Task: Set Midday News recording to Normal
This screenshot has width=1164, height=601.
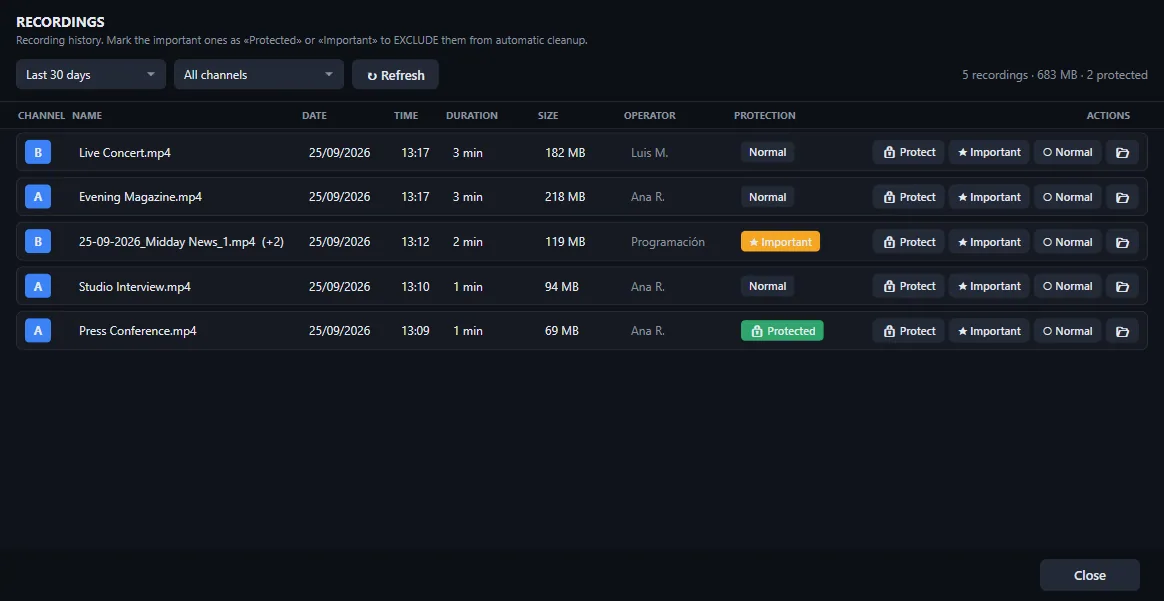Action: (x=1067, y=242)
